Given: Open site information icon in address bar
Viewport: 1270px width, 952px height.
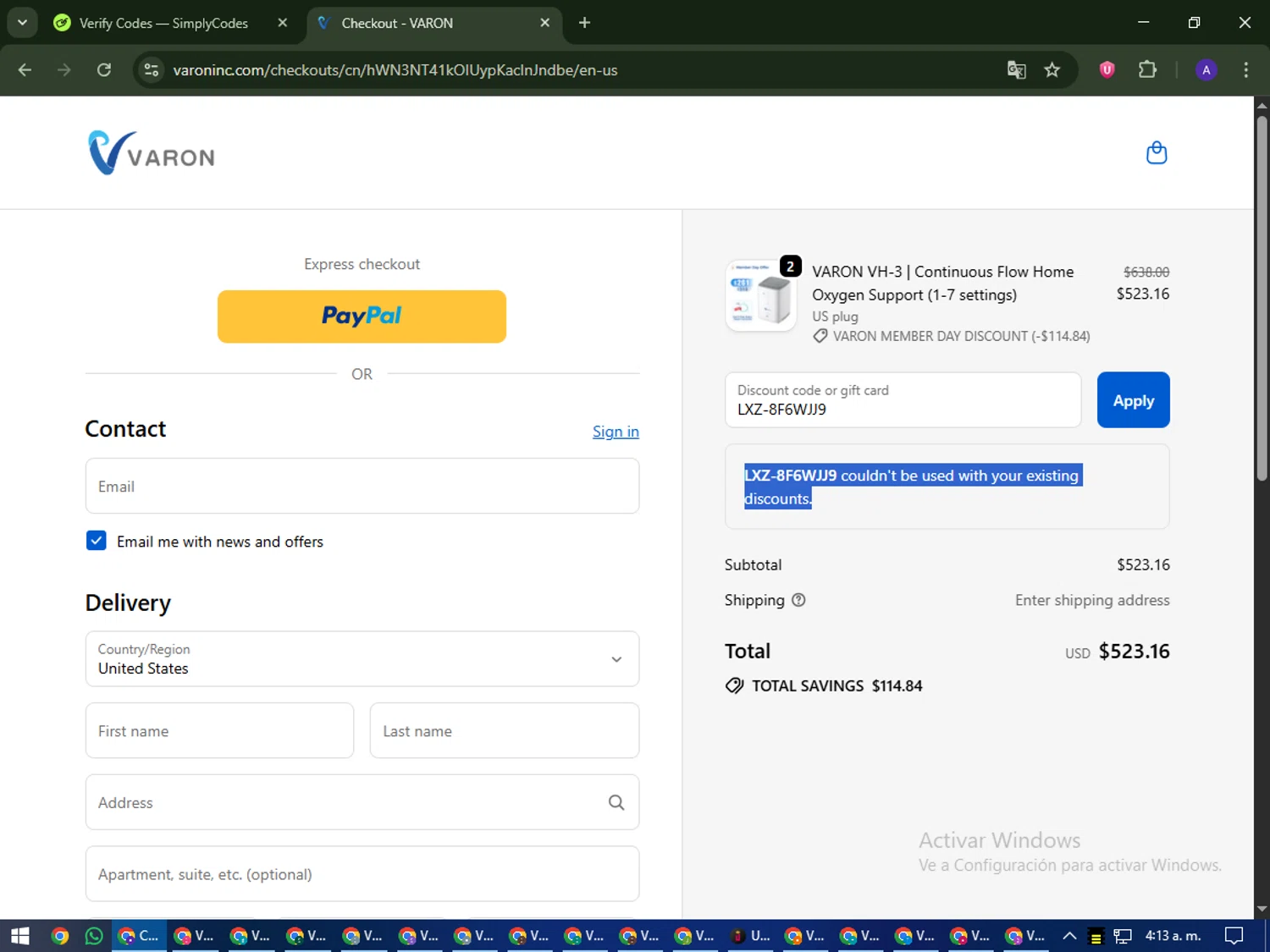Looking at the screenshot, I should pos(152,70).
